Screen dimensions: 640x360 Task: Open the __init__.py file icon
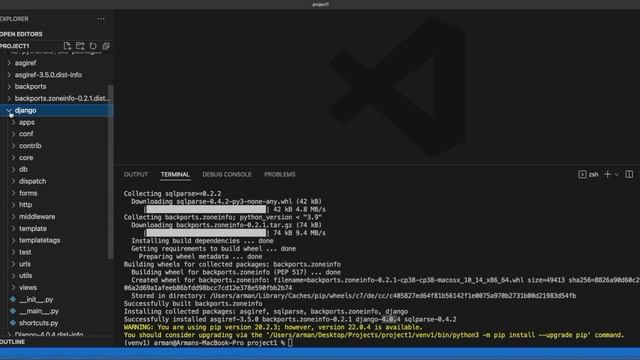[13, 299]
